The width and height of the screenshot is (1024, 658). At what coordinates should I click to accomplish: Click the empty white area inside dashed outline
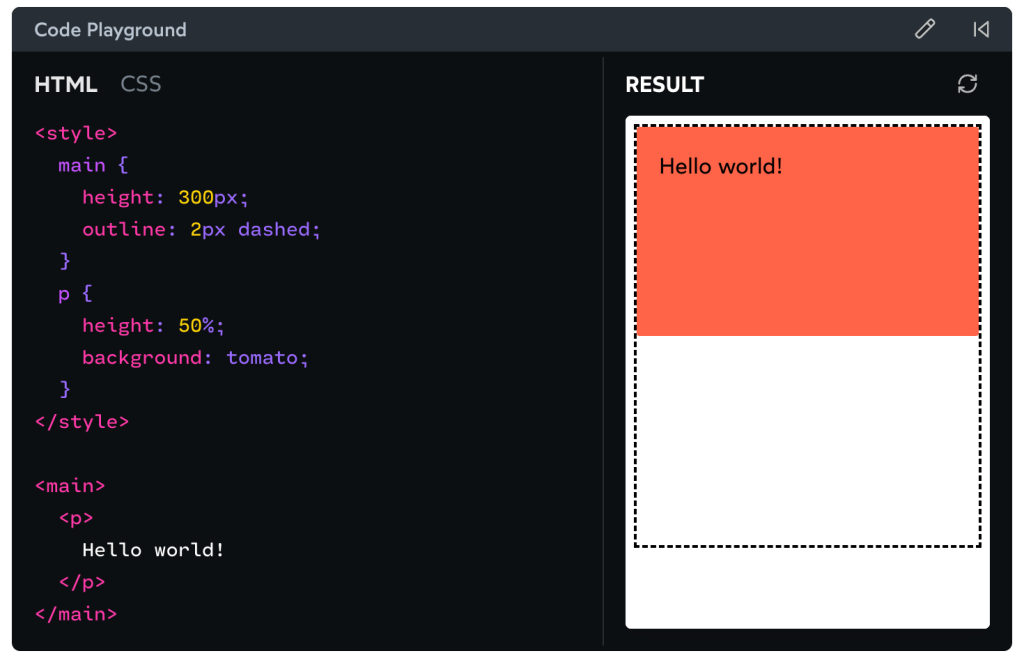808,440
